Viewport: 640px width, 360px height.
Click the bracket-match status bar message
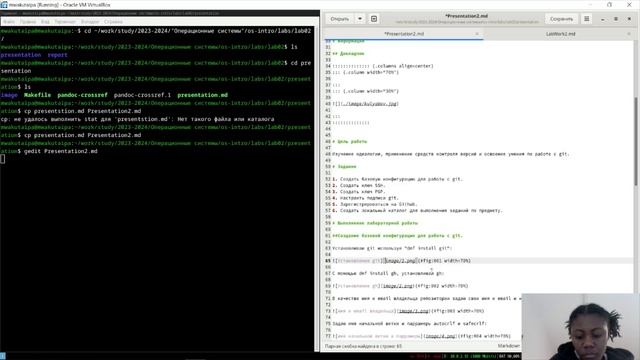tap(363, 346)
